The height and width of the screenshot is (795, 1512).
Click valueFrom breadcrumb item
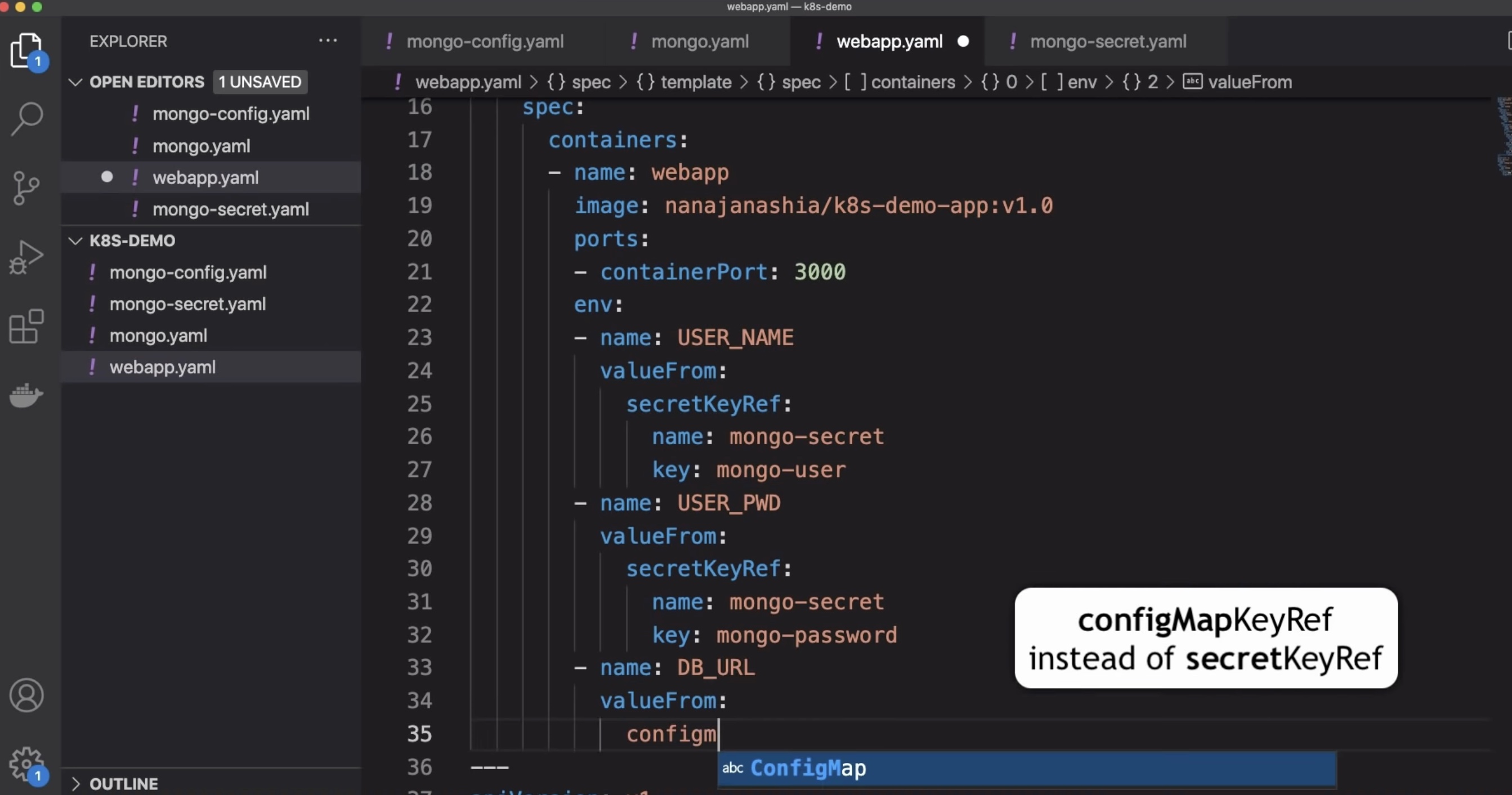click(1238, 82)
